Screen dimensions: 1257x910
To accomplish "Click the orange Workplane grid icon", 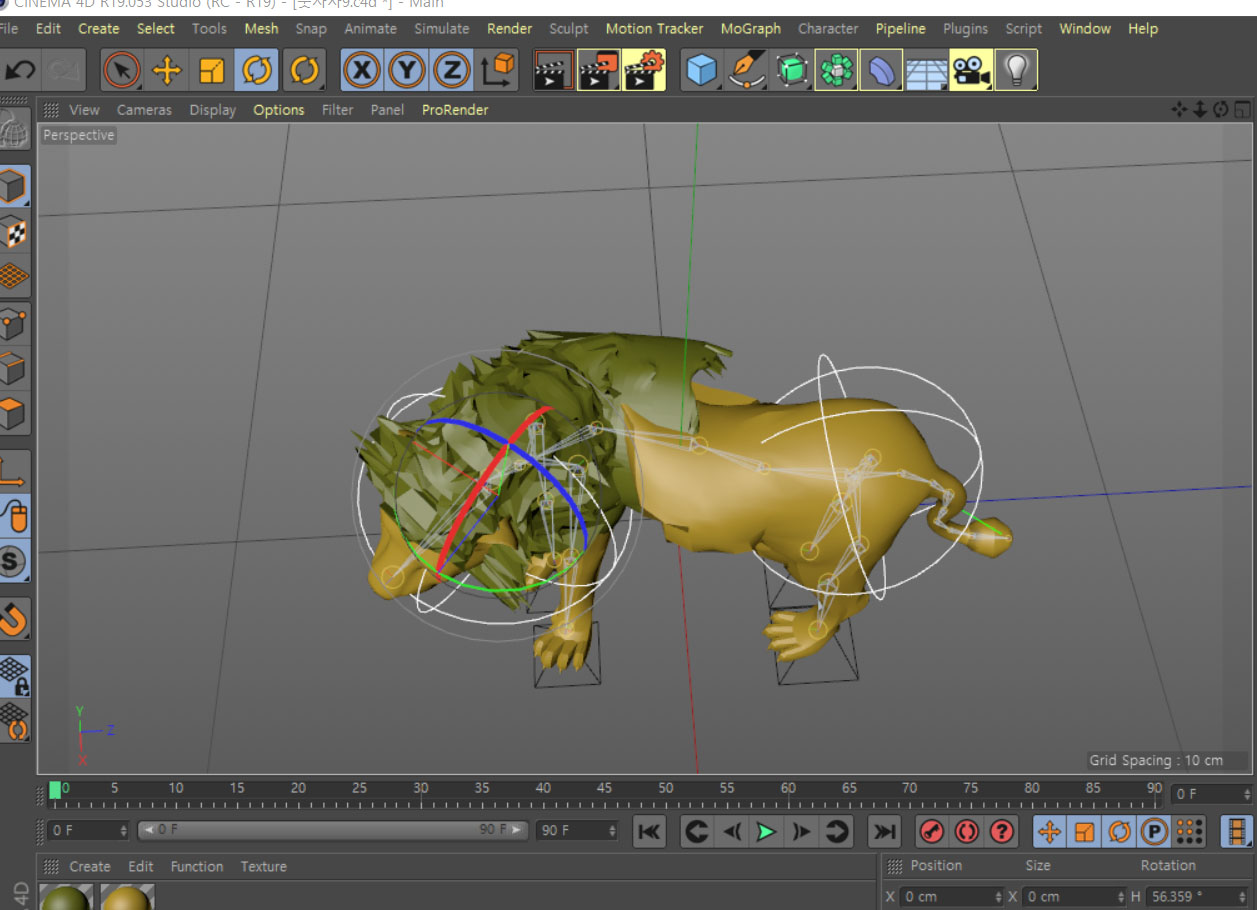I will (14, 277).
